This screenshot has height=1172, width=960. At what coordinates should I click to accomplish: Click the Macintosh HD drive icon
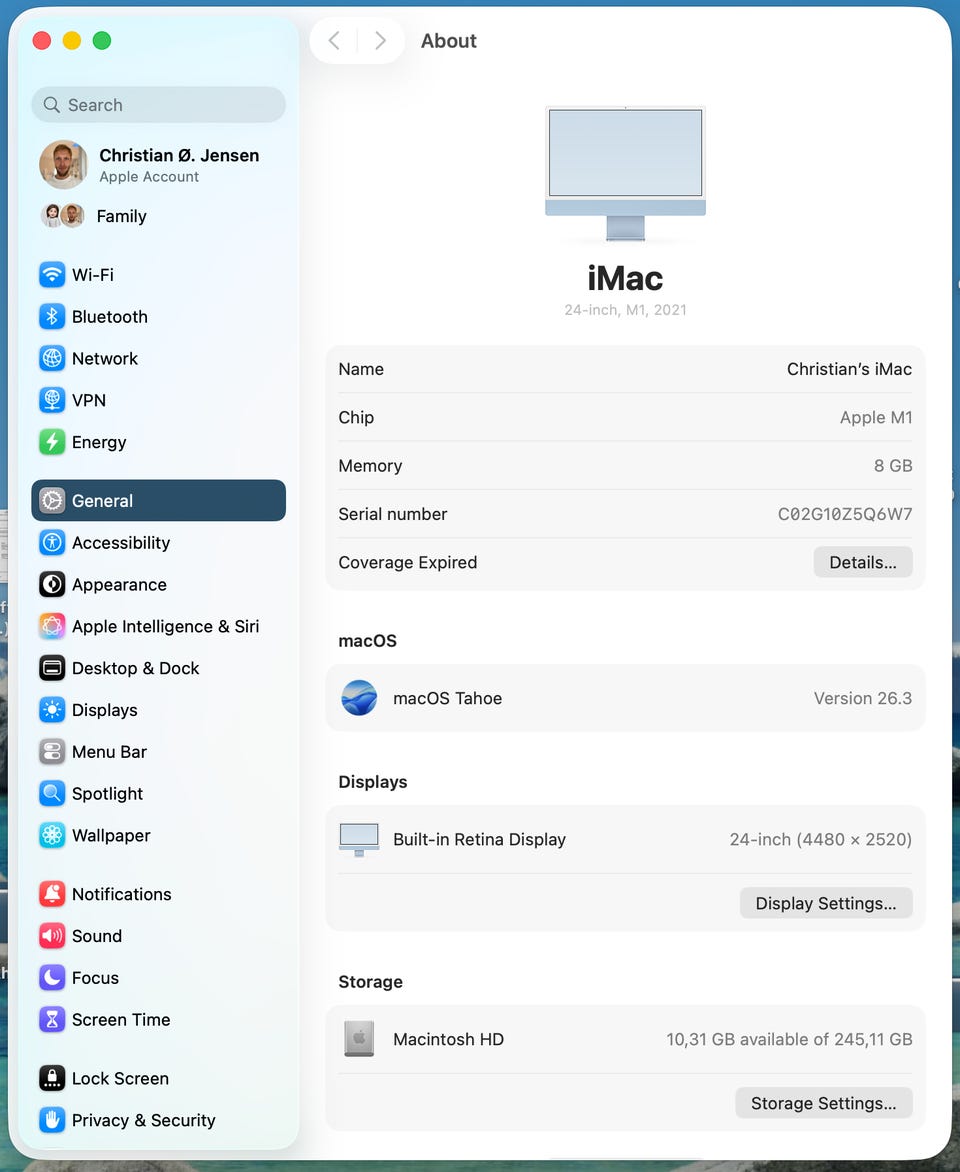point(359,1039)
